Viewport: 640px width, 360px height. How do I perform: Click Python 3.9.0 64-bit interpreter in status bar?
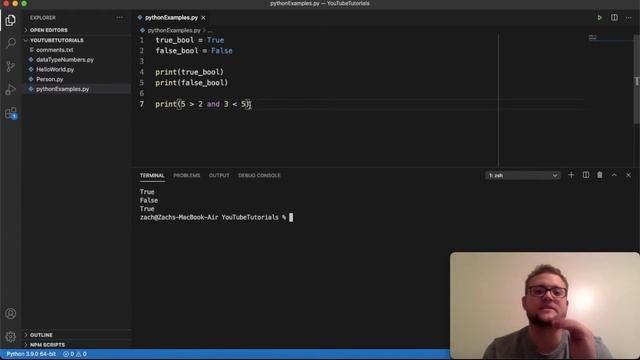pyautogui.click(x=31, y=354)
